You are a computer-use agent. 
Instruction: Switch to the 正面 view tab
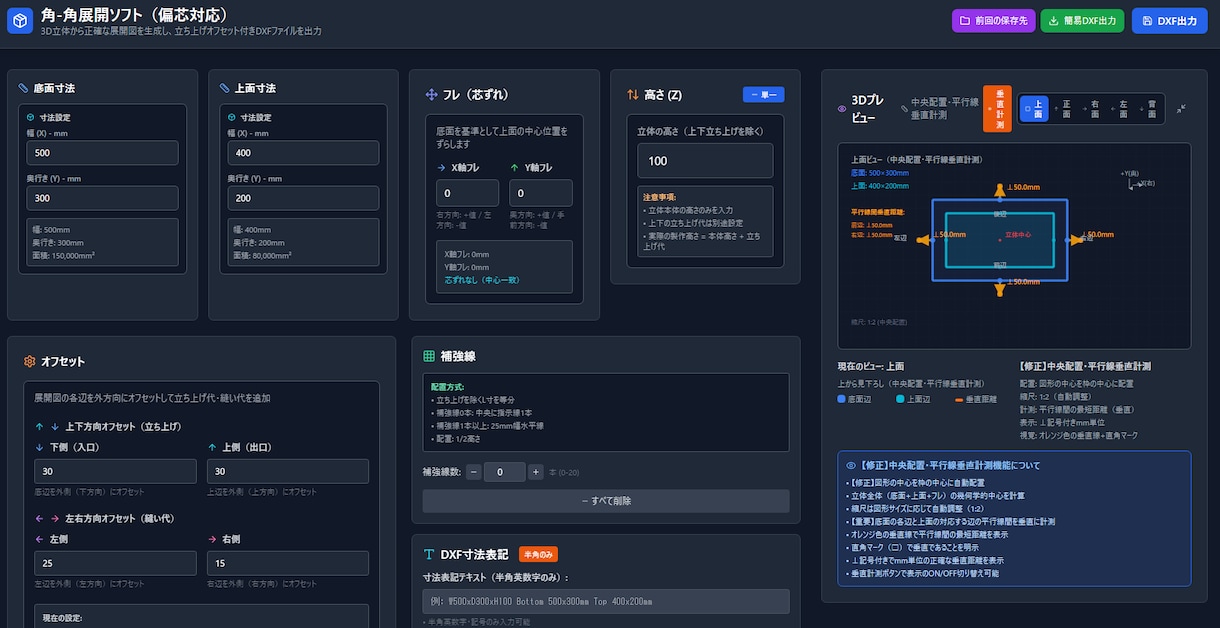(1062, 109)
